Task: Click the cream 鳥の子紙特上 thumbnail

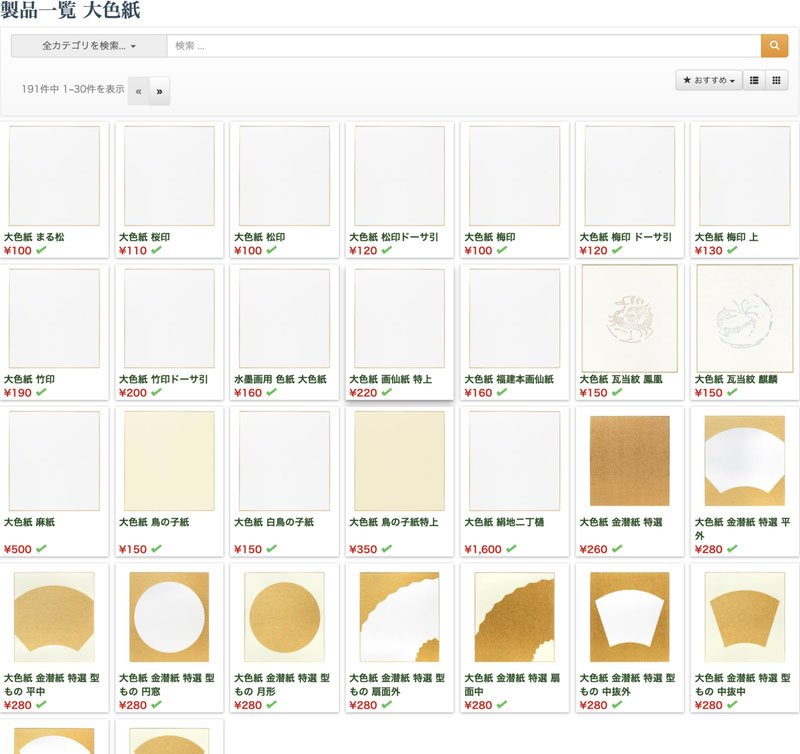Action: [x=399, y=460]
